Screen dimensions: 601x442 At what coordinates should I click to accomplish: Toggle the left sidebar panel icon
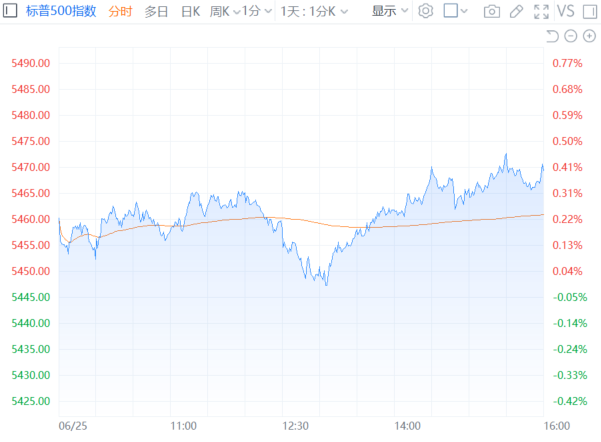pos(11,11)
